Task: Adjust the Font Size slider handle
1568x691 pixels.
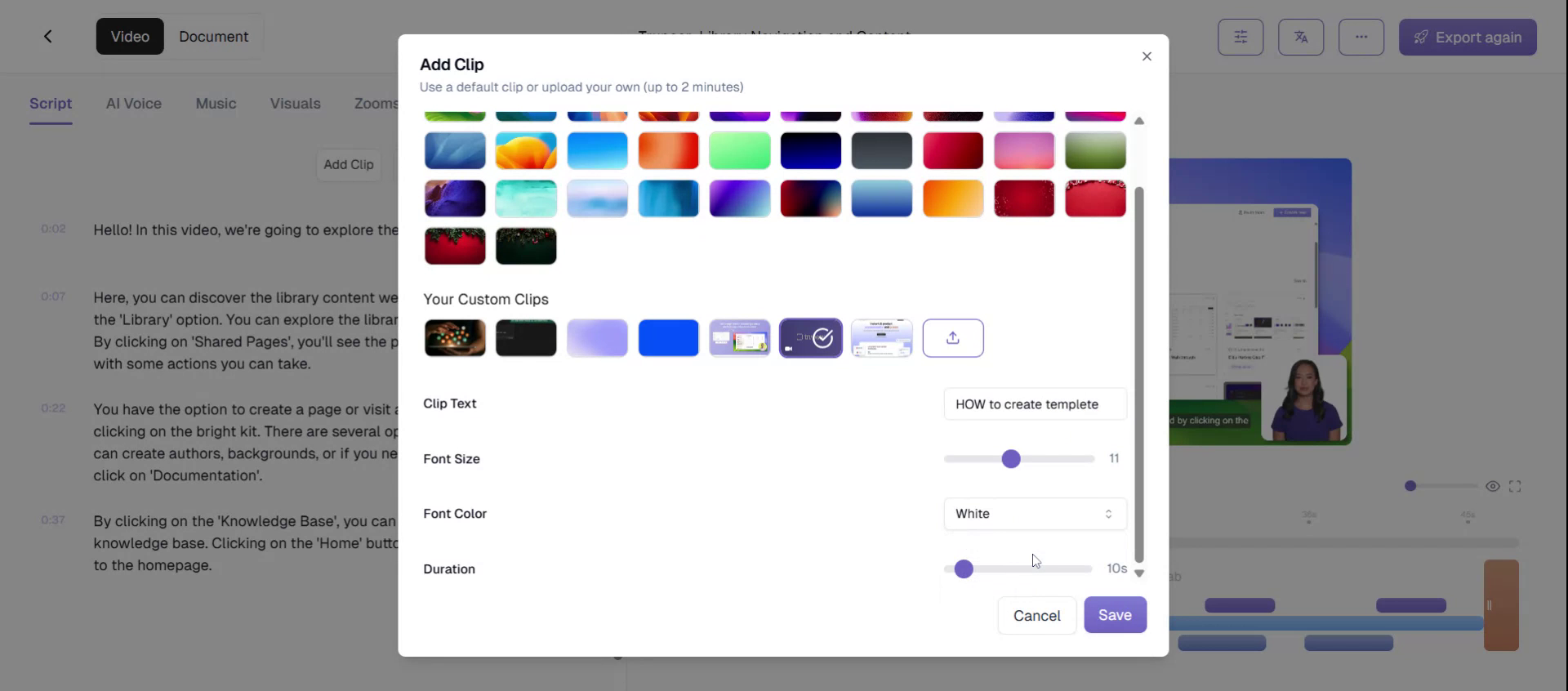Action: point(1011,459)
